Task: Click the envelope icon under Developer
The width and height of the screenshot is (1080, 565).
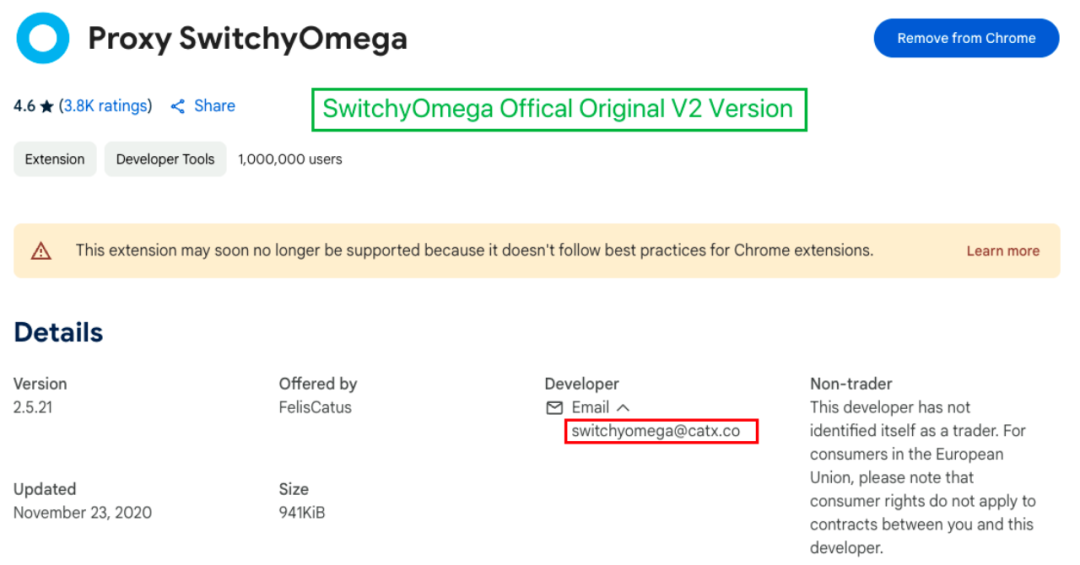Action: [554, 408]
